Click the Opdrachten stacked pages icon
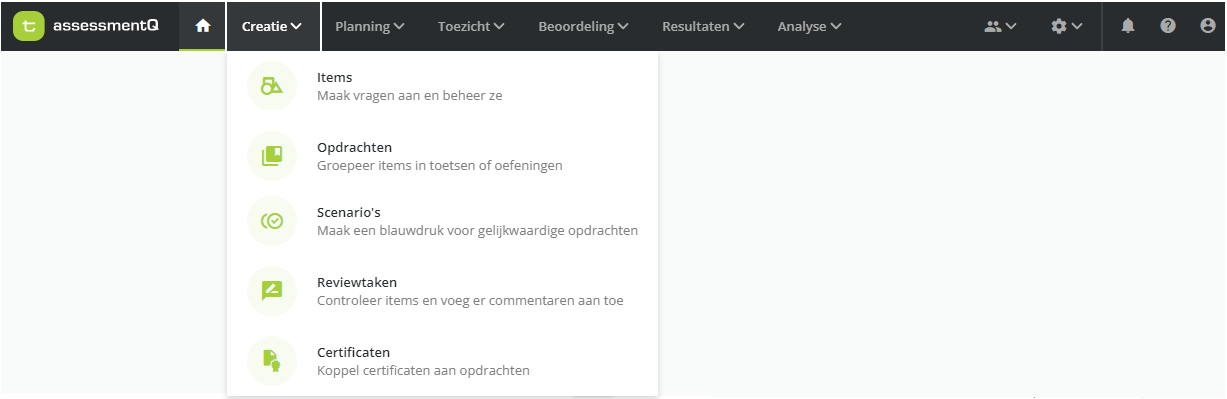 tap(272, 156)
